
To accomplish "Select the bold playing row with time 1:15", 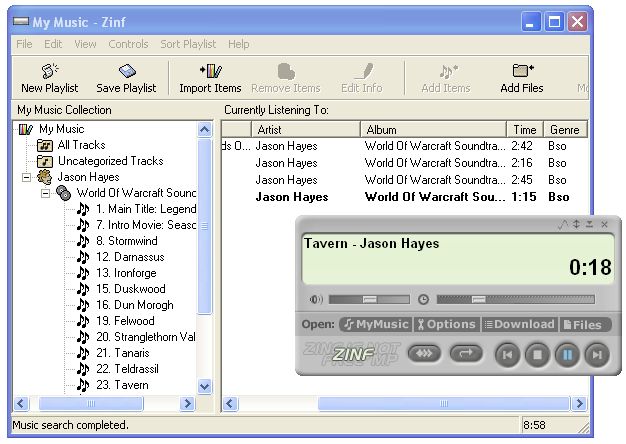I will (x=404, y=197).
